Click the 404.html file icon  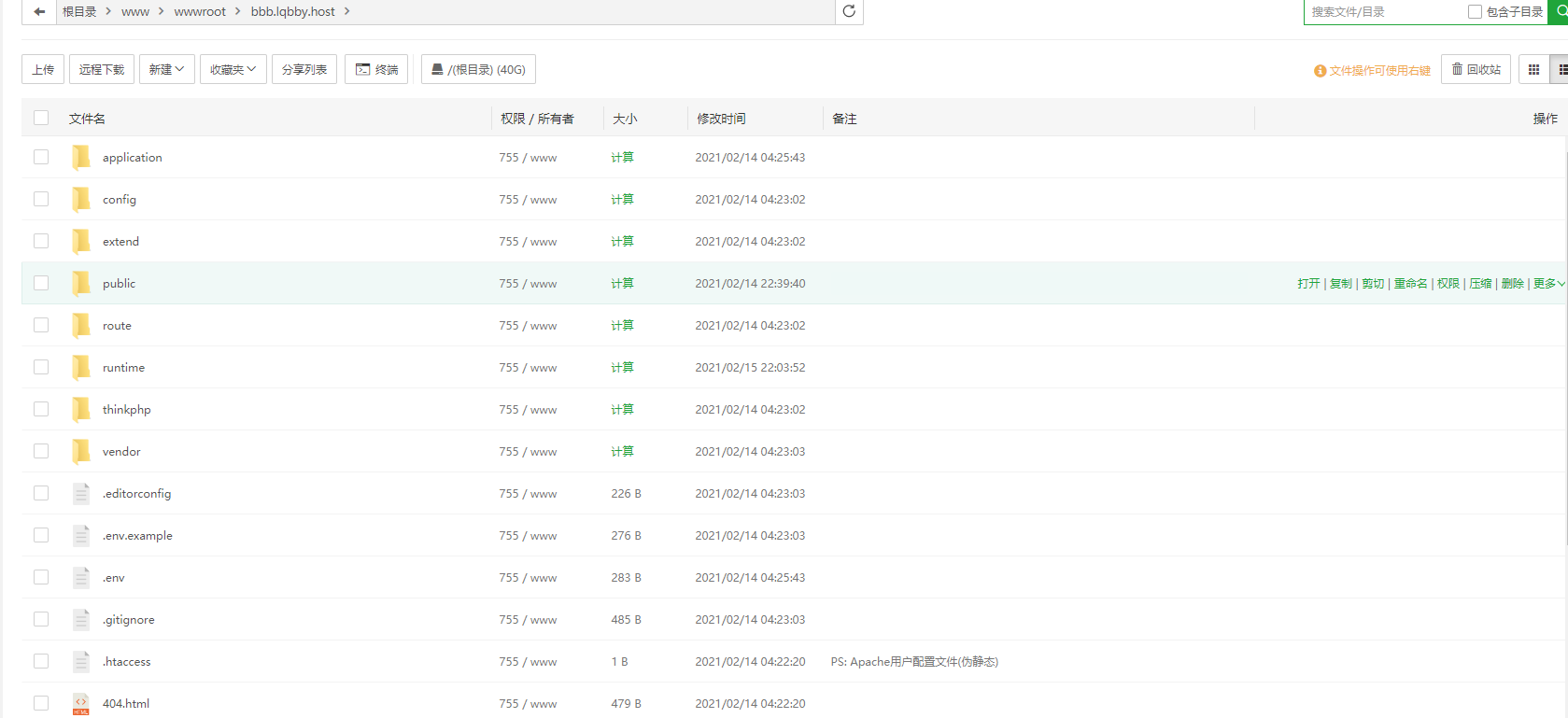pyautogui.click(x=81, y=703)
